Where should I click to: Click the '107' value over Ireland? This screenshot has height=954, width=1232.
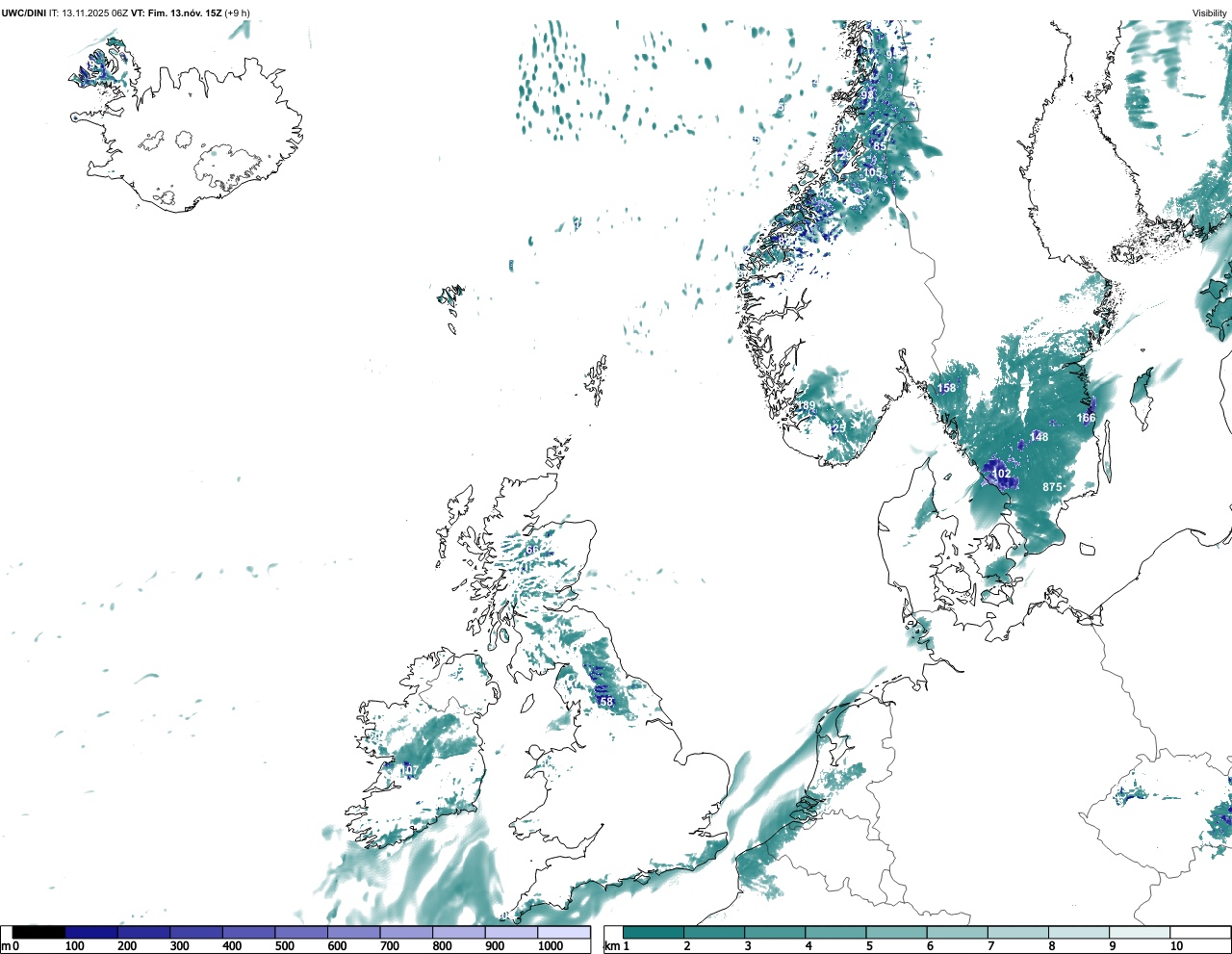408,770
